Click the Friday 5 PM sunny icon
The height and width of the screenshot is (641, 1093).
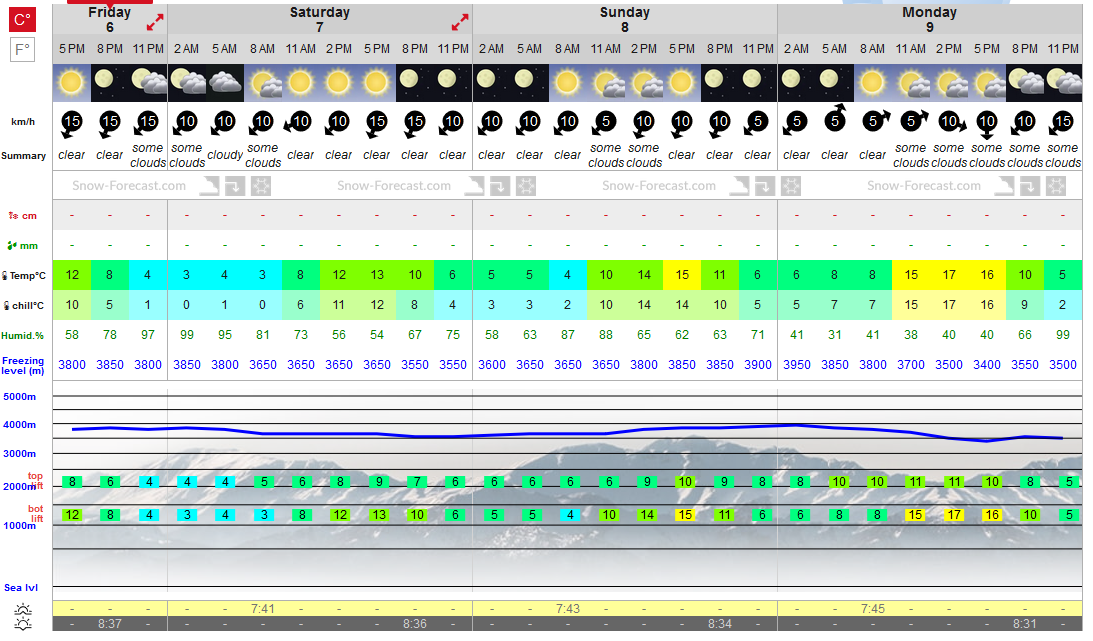tap(72, 83)
